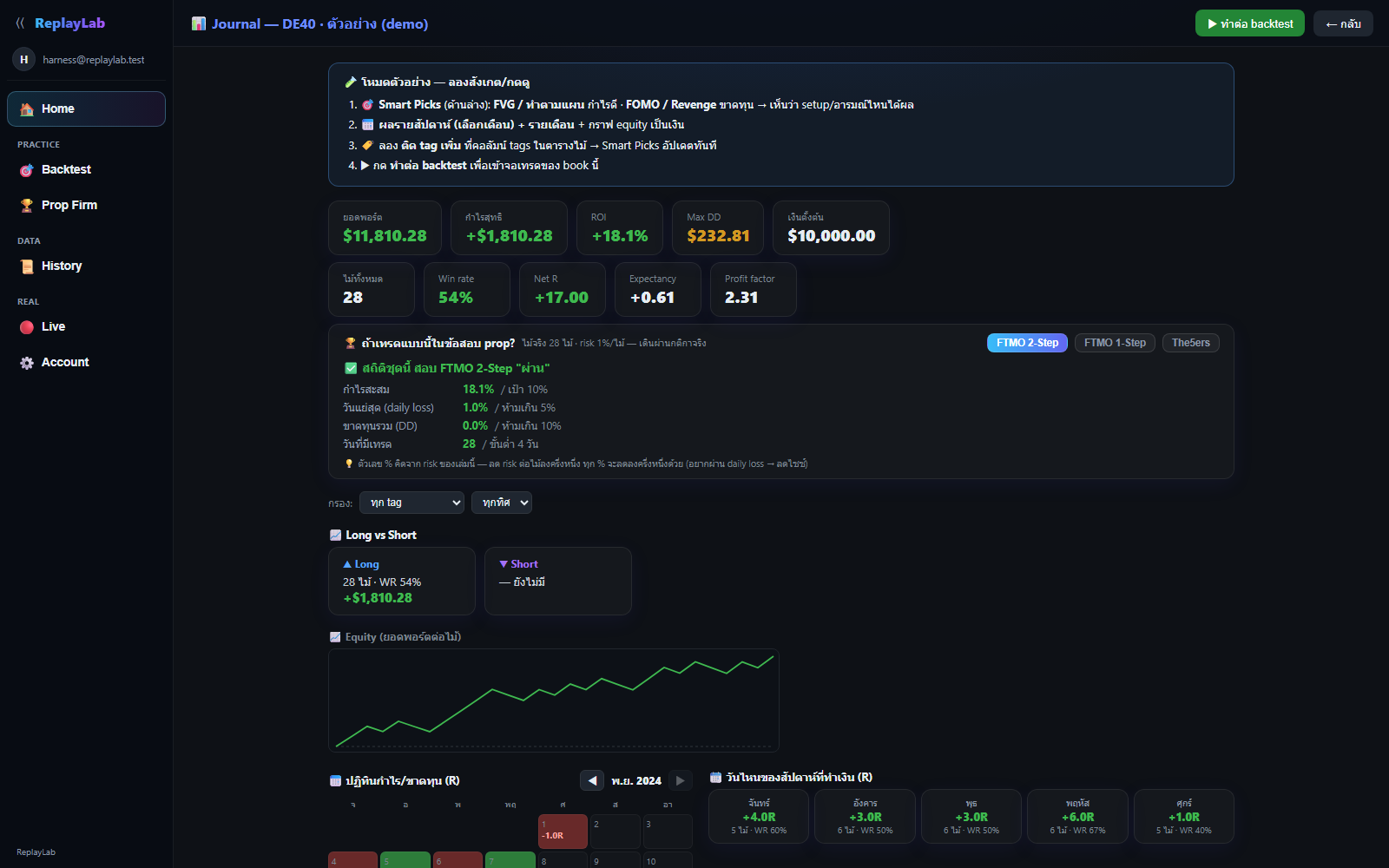Screen dimensions: 1389x868
Task: Click the Account gear icon
Action: click(27, 363)
